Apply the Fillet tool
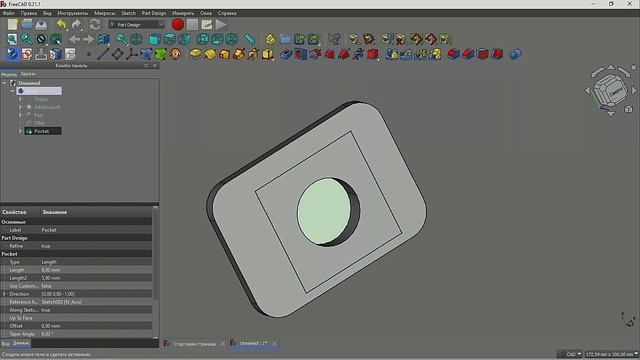The width and height of the screenshot is (640, 360). pos(453,54)
